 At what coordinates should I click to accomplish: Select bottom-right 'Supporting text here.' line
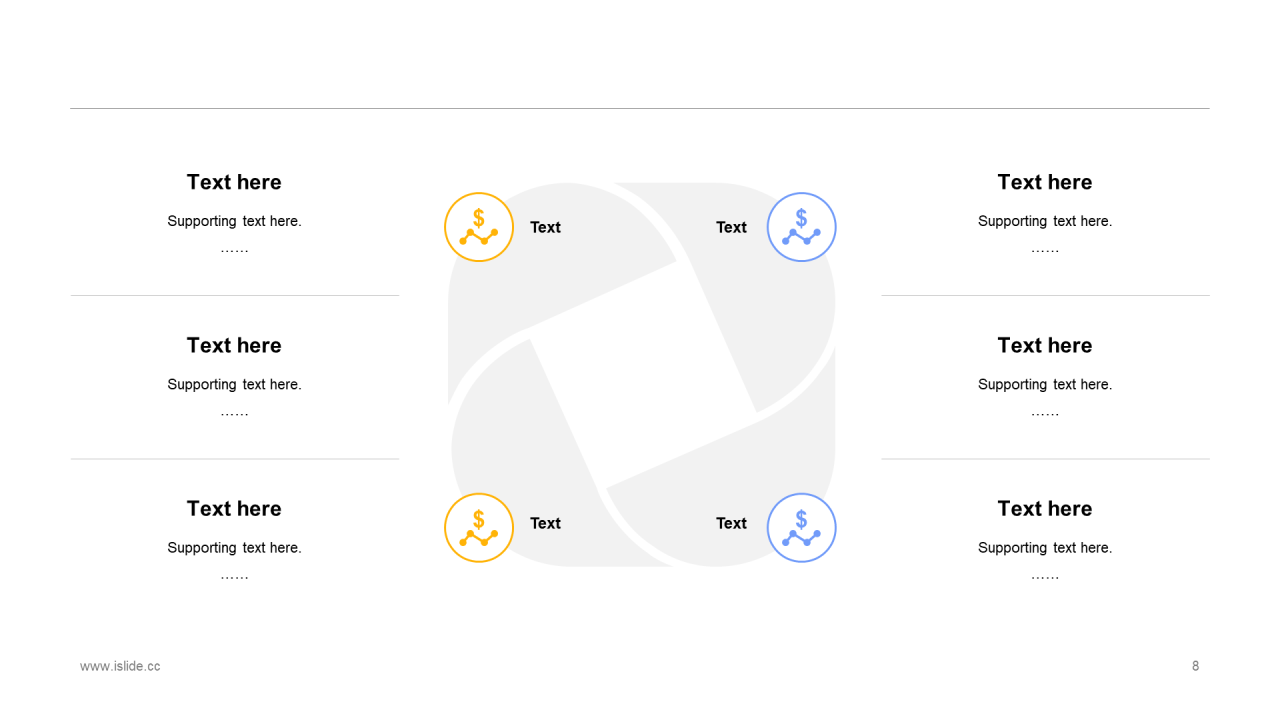1045,547
